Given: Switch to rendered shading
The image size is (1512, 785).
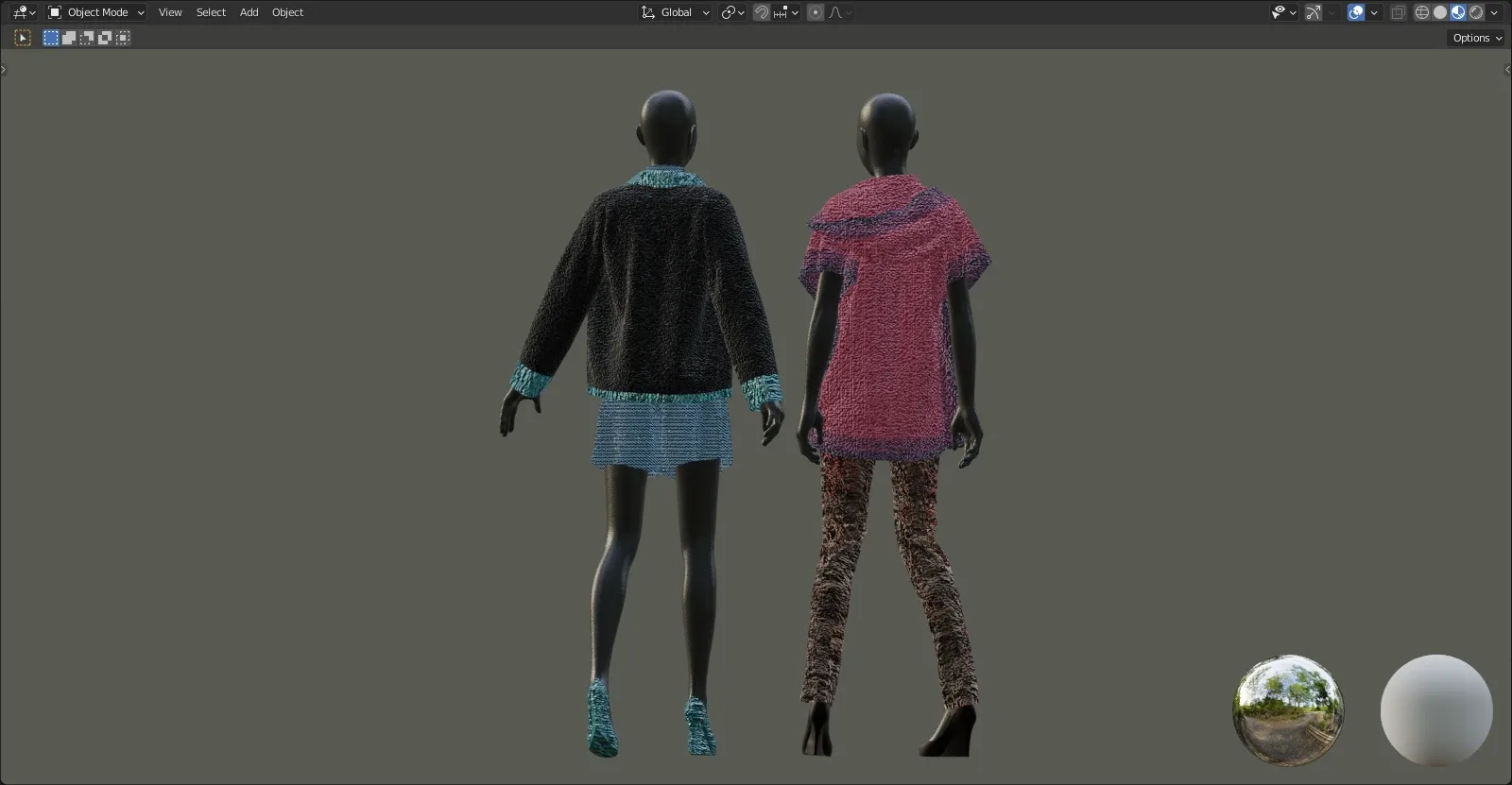Looking at the screenshot, I should [x=1476, y=12].
